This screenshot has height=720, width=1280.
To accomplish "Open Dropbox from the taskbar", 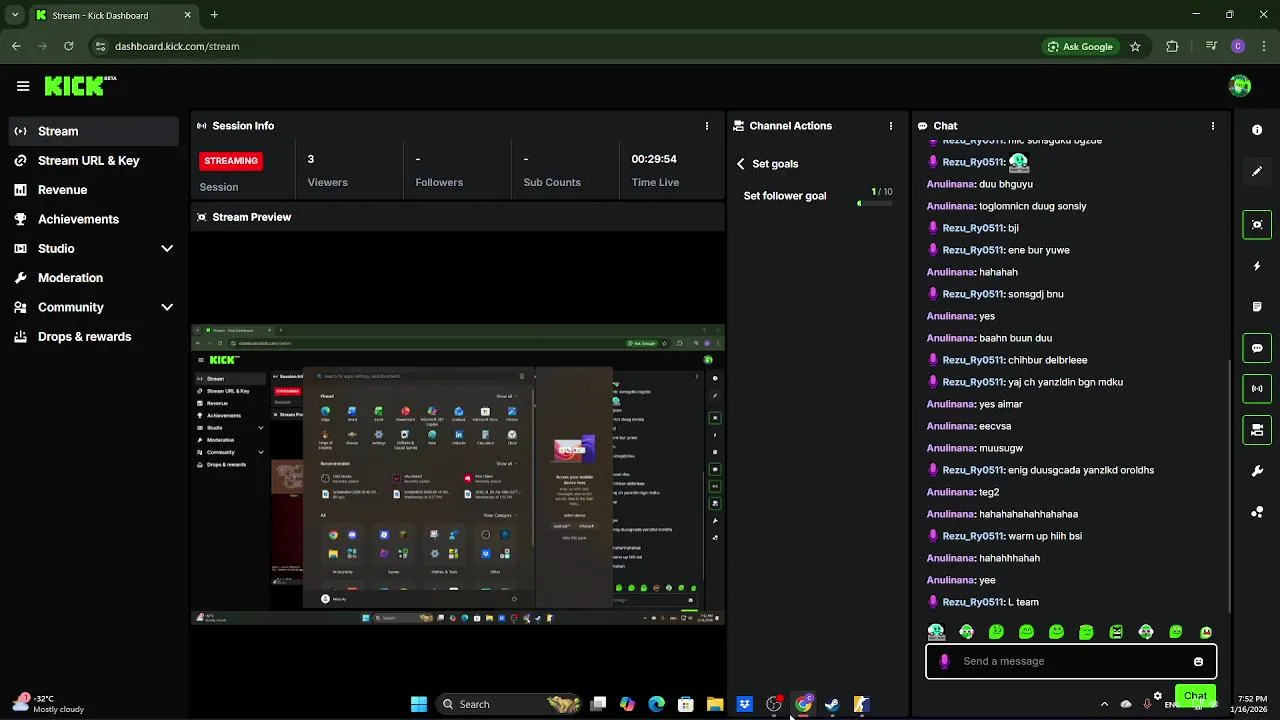I will 744,704.
